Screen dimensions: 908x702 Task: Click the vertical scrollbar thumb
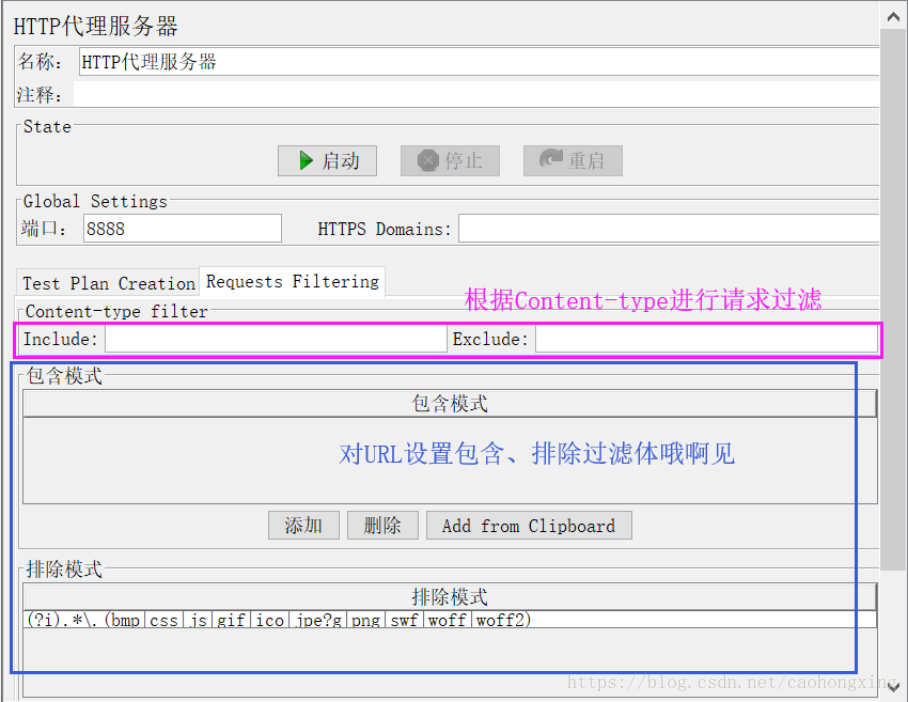coord(894,300)
